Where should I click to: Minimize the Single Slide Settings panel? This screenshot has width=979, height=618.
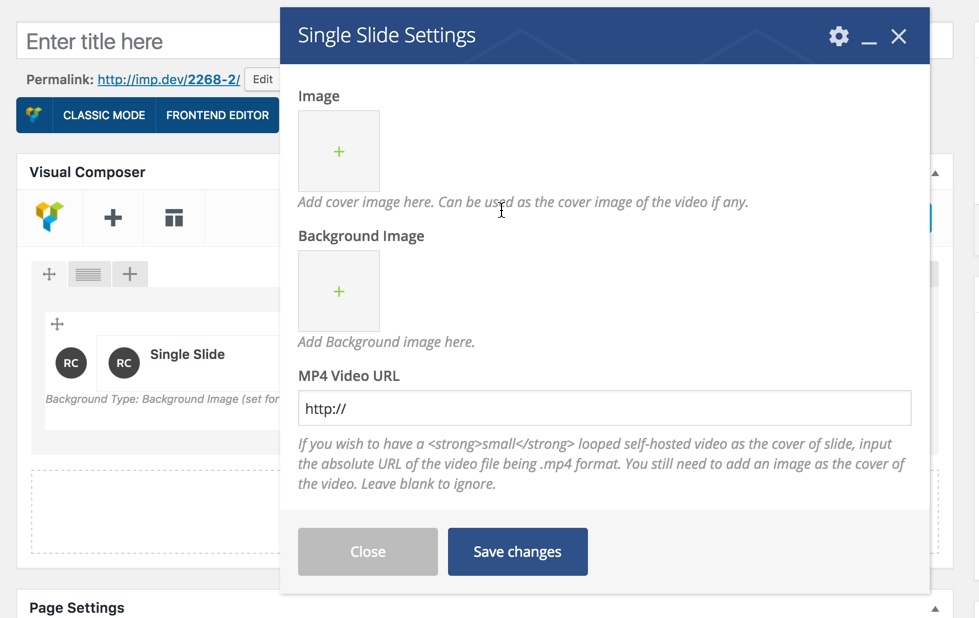pyautogui.click(x=869, y=37)
